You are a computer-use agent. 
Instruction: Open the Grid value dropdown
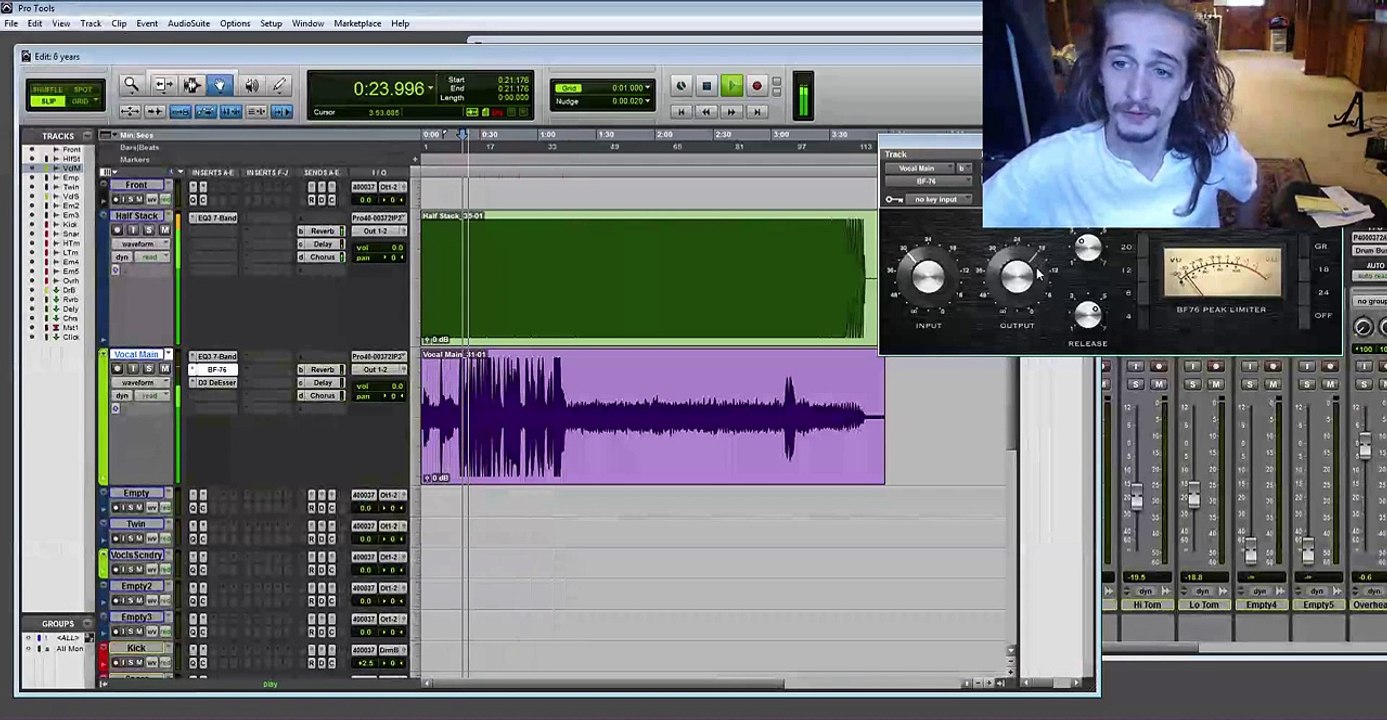coord(647,88)
